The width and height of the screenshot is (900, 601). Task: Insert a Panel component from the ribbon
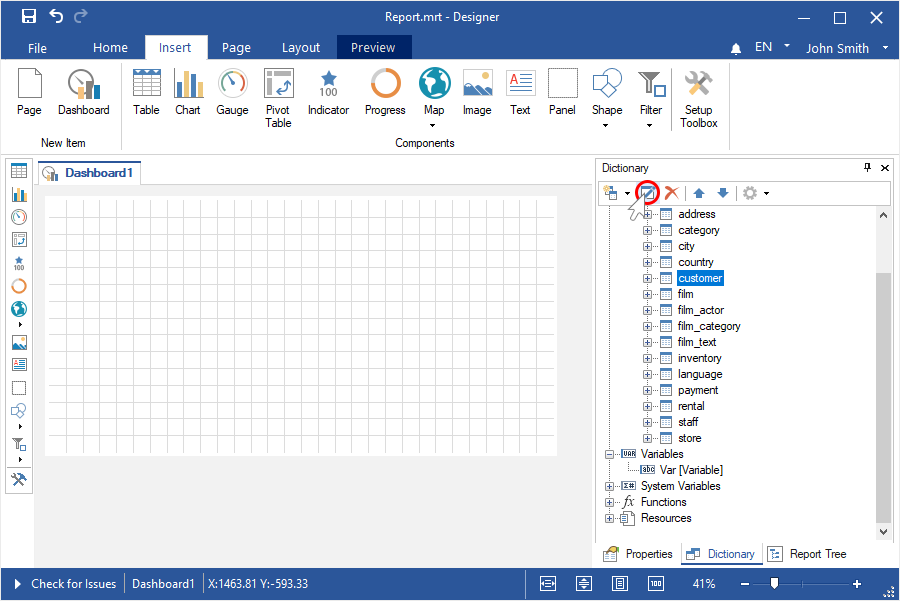point(562,92)
